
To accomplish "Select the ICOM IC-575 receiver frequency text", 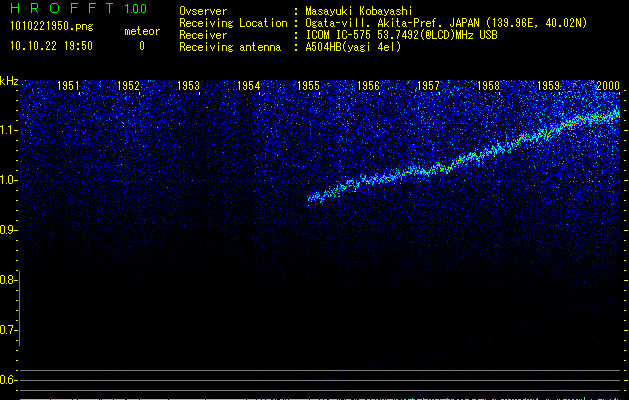I will pos(401,35).
